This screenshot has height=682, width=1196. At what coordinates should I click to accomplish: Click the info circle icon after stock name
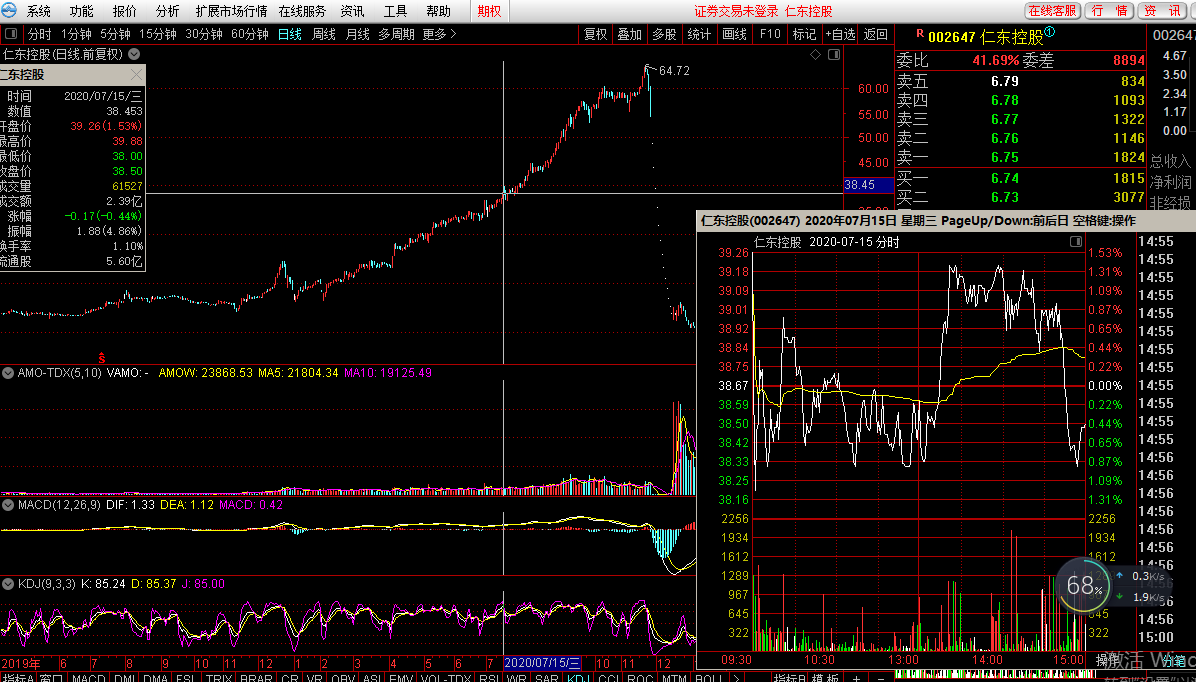(x=1050, y=33)
